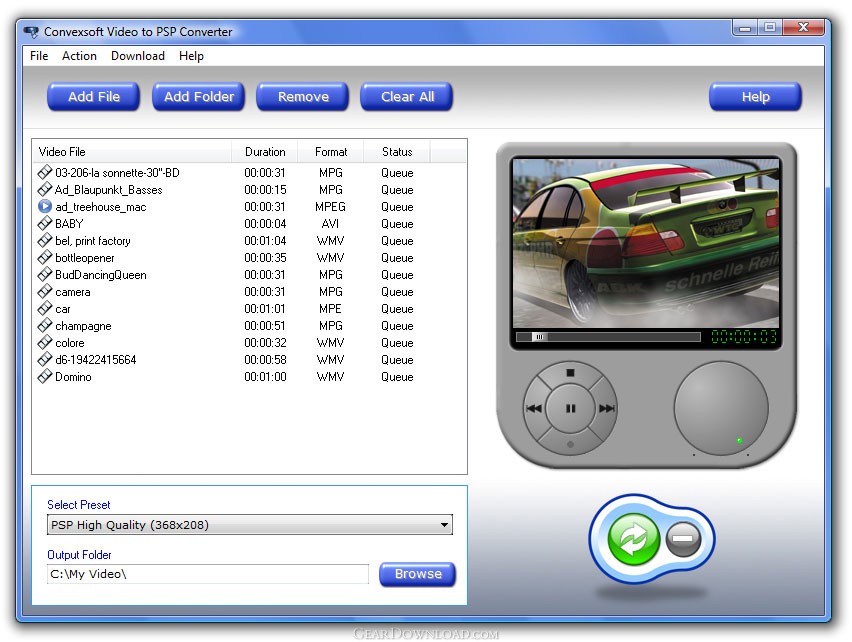This screenshot has width=852, height=642.
Task: Click the green convert start icon
Action: (x=633, y=539)
